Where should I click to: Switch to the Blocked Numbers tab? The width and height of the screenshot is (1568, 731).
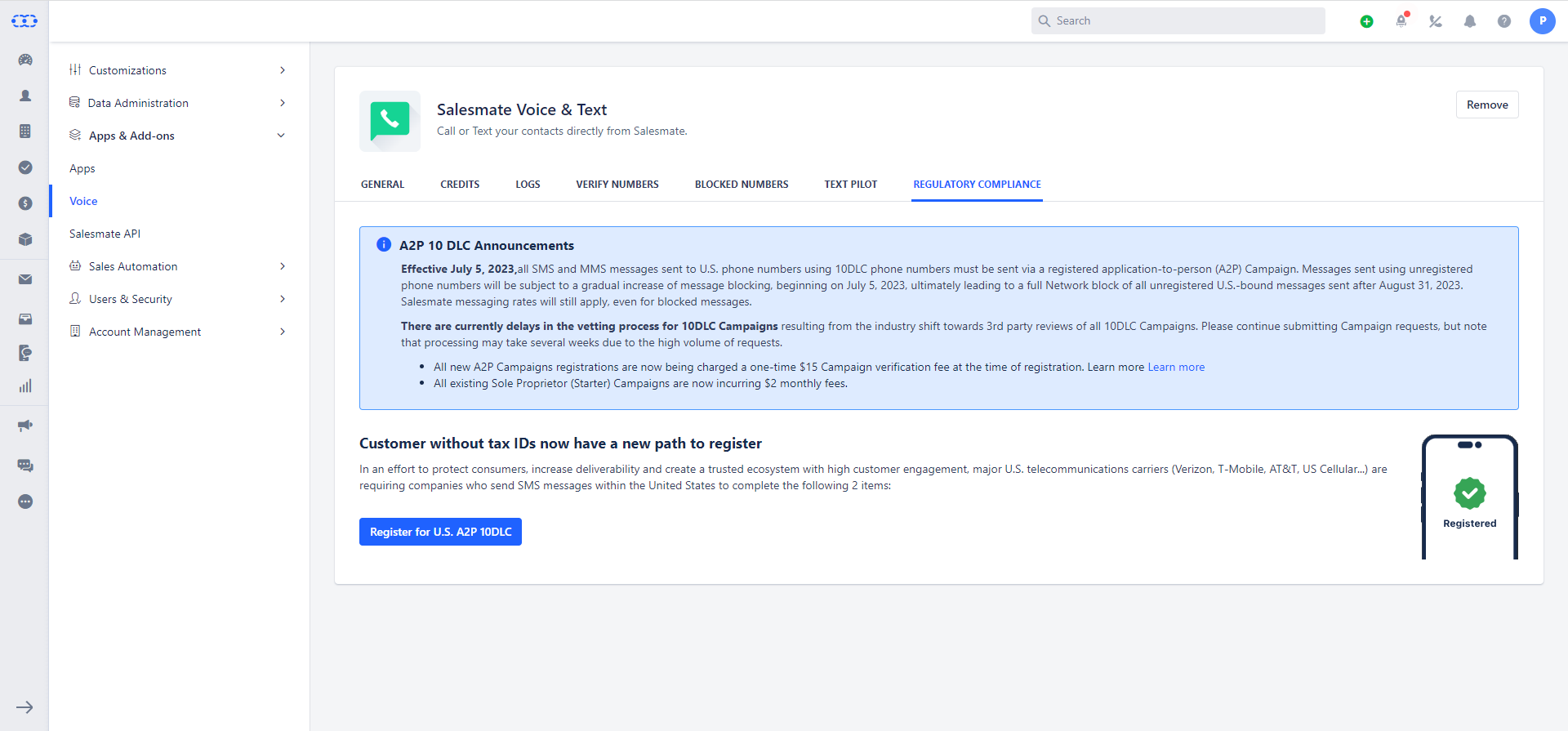742,185
